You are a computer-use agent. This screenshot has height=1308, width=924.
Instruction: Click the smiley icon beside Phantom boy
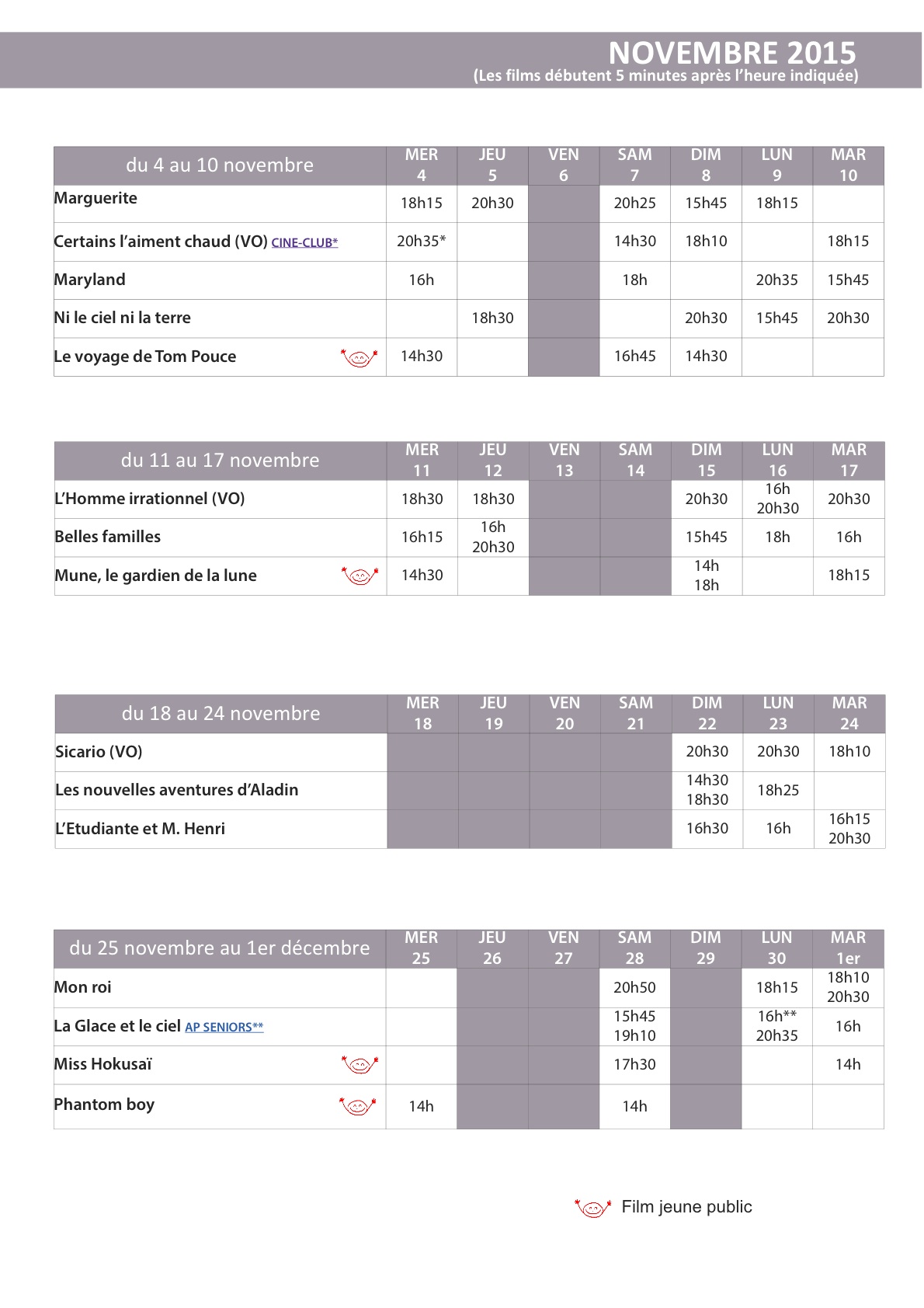[358, 1106]
